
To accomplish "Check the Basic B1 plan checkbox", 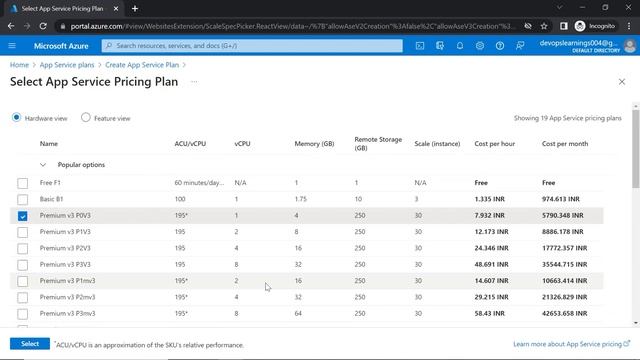I will coord(22,199).
